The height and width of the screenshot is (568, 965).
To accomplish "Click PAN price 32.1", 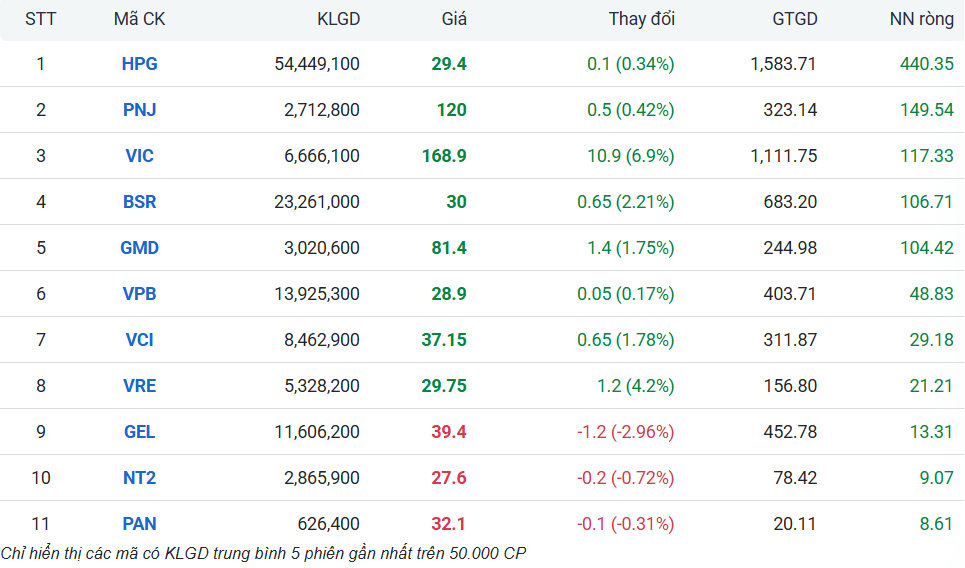I will coord(449,524).
